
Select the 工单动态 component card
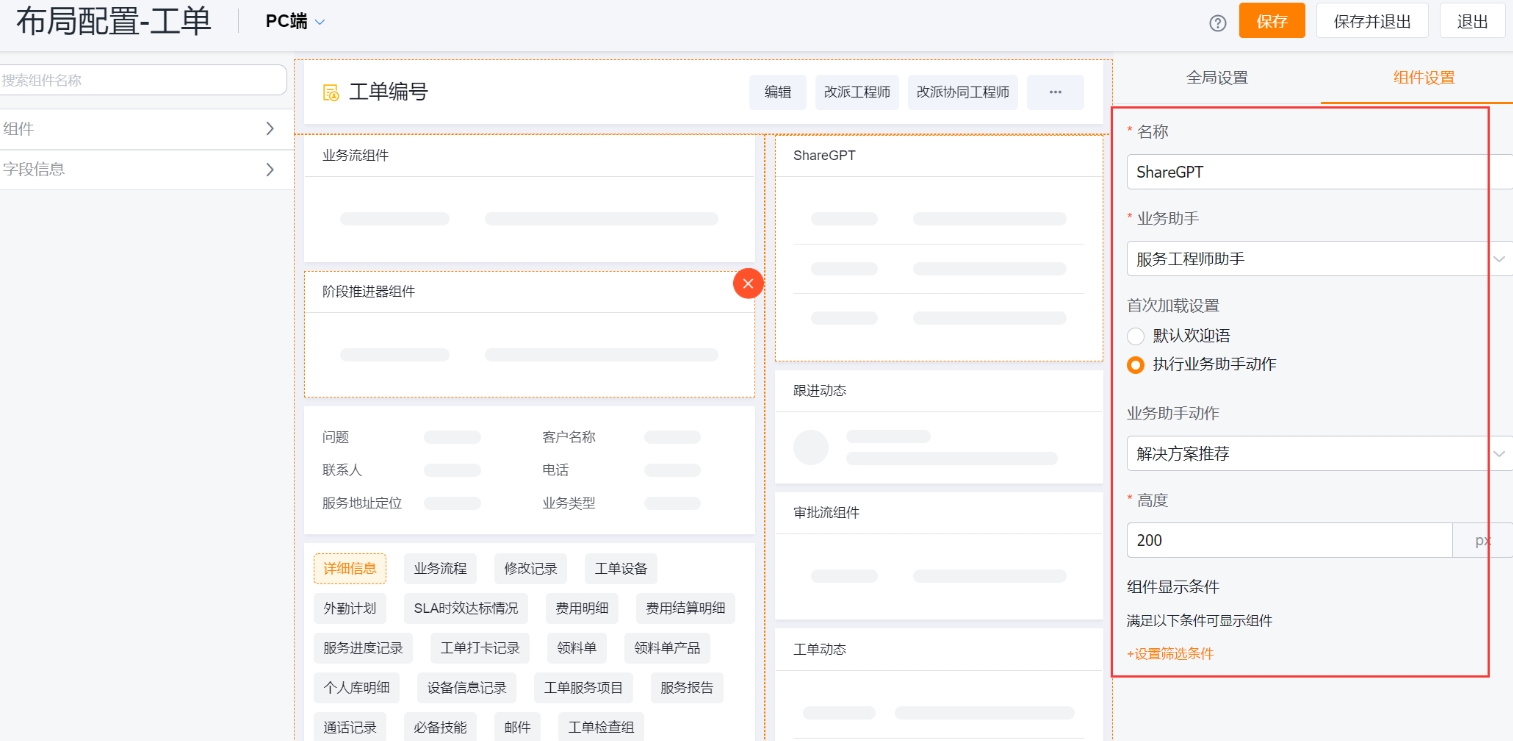coord(939,685)
